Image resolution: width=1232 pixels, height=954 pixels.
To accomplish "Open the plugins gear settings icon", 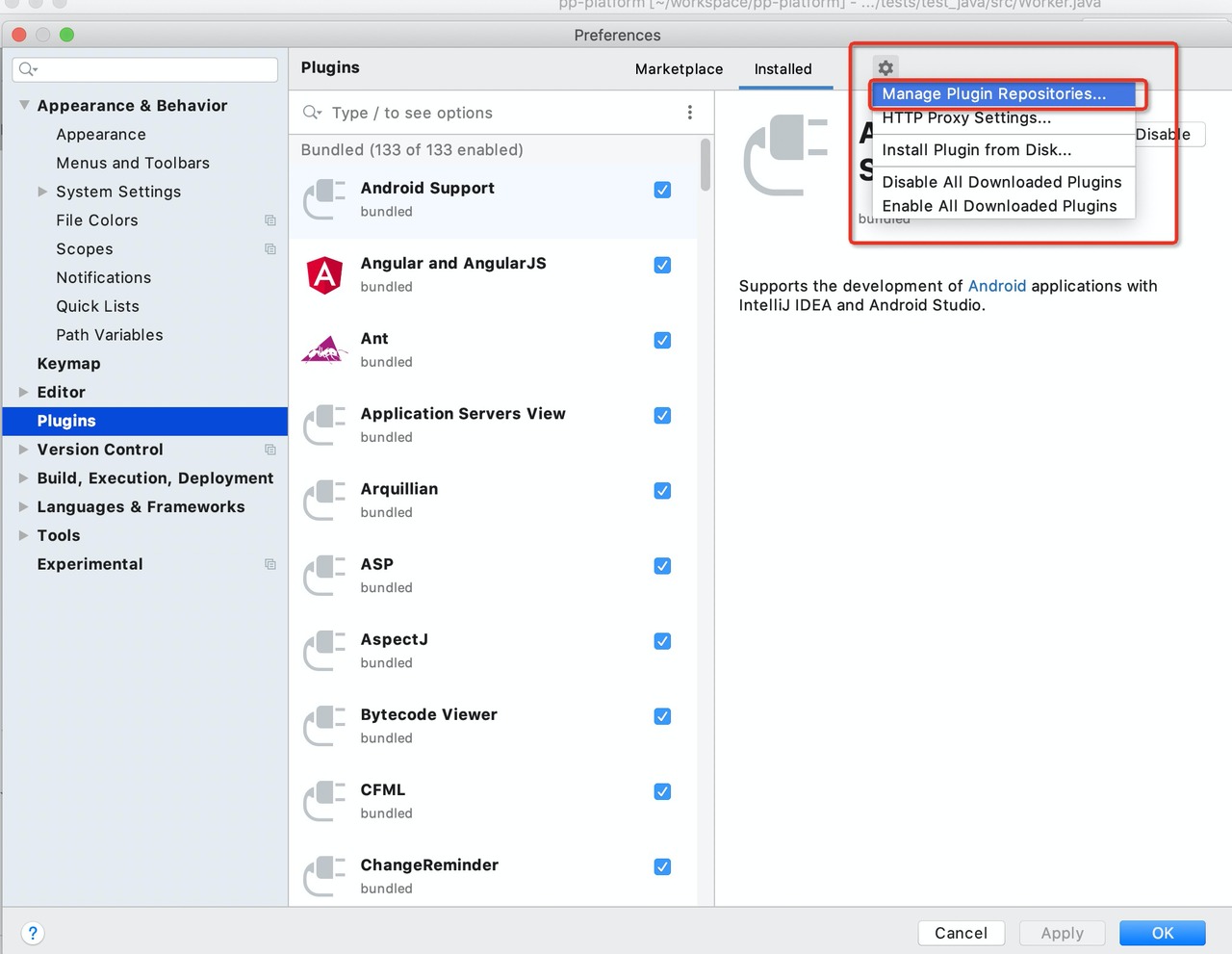I will coord(885,68).
